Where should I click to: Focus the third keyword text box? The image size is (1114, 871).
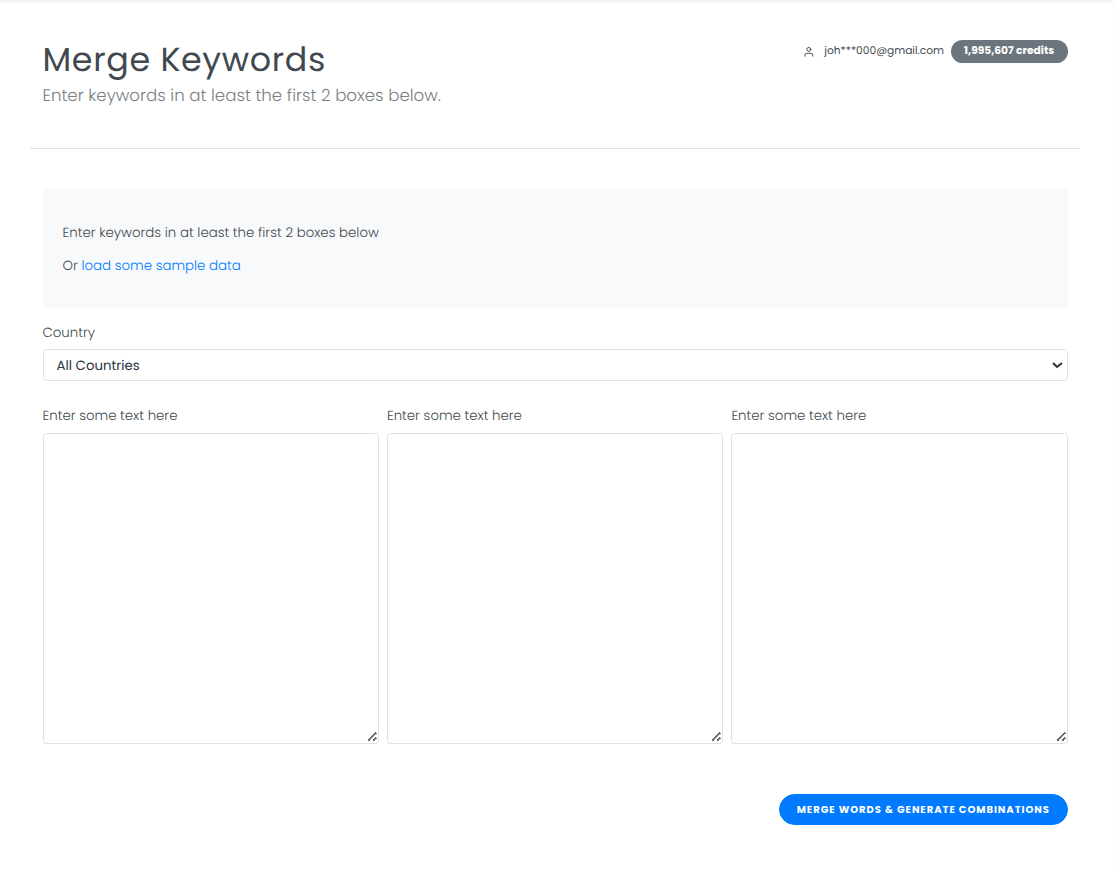point(898,588)
